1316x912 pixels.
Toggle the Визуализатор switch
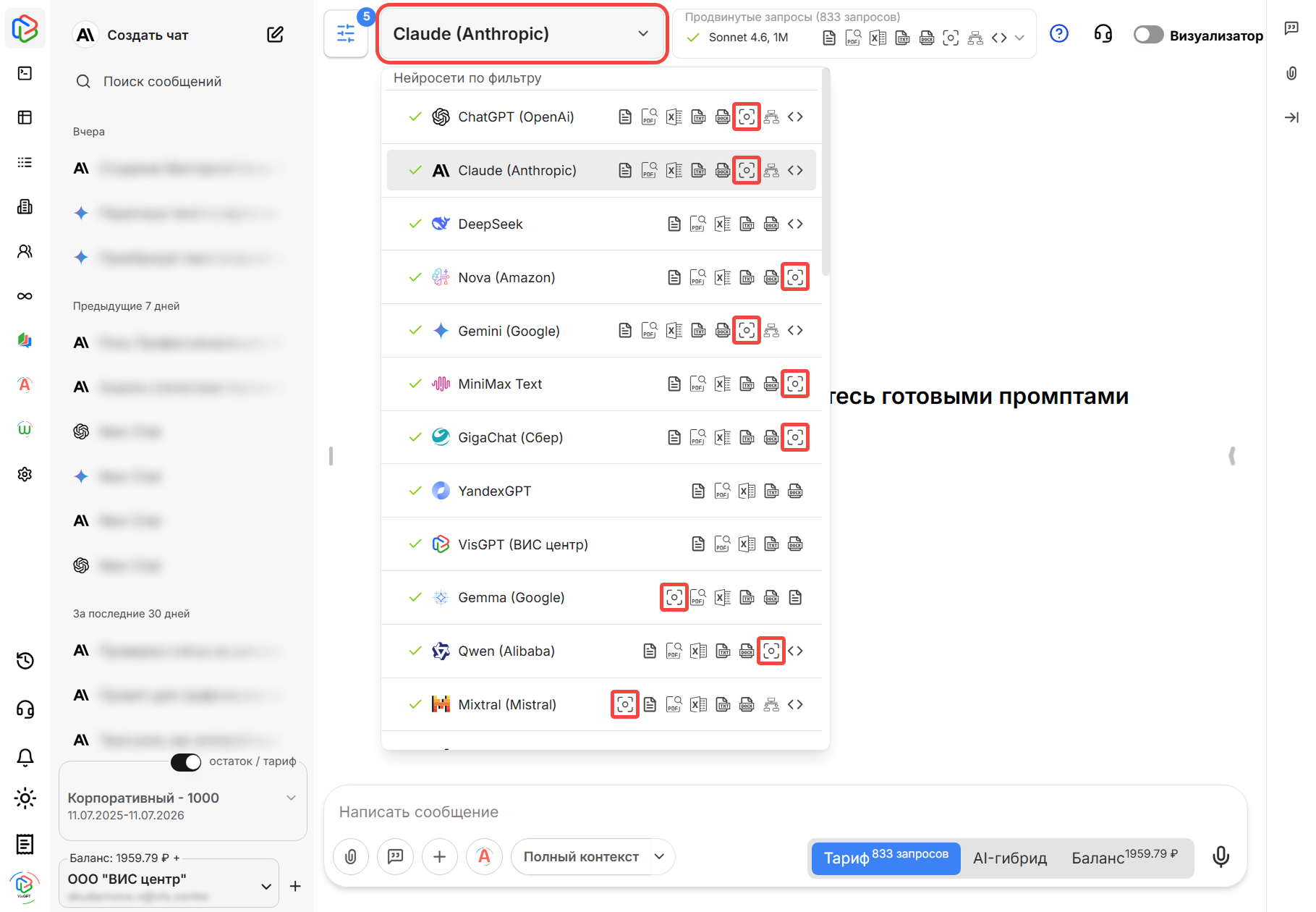pos(1148,35)
